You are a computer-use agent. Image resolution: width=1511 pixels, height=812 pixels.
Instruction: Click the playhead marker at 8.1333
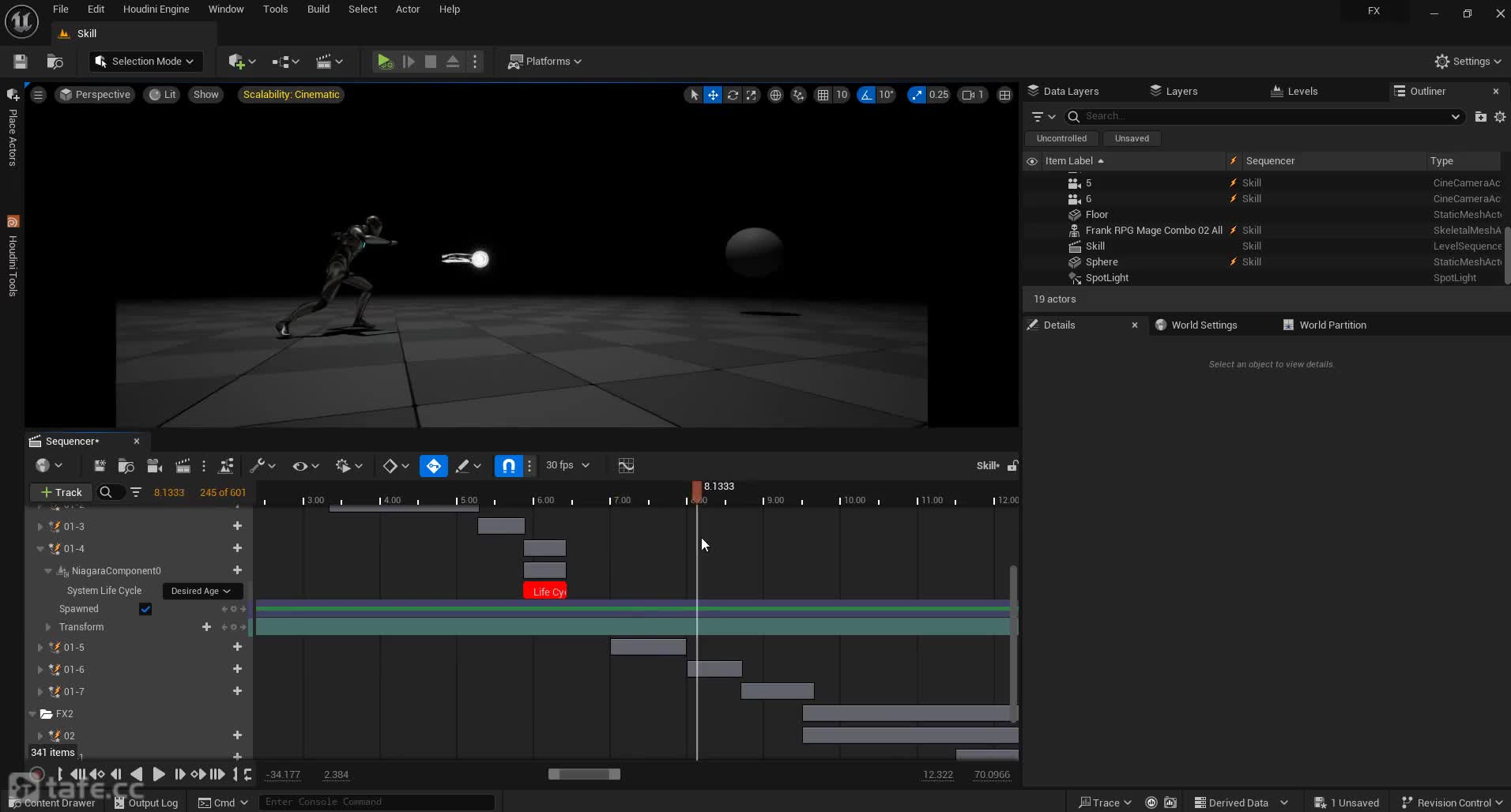pos(696,491)
